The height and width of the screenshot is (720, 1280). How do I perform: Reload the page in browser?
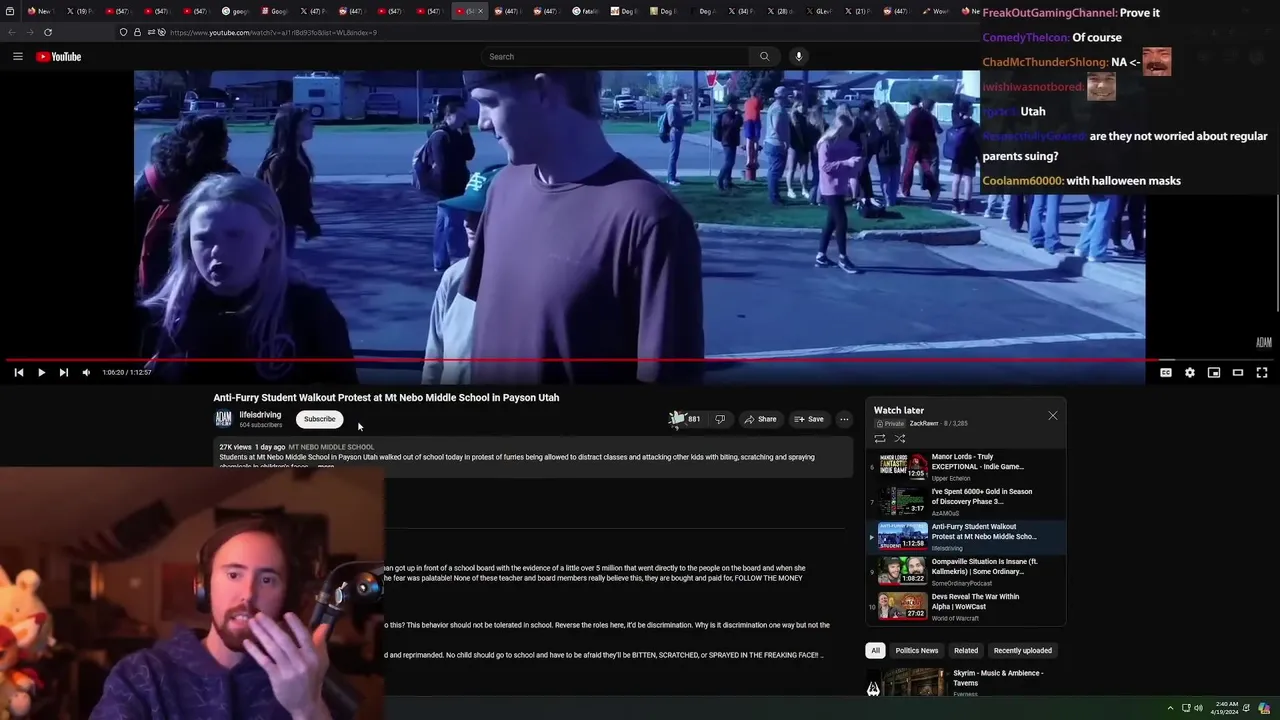48,32
